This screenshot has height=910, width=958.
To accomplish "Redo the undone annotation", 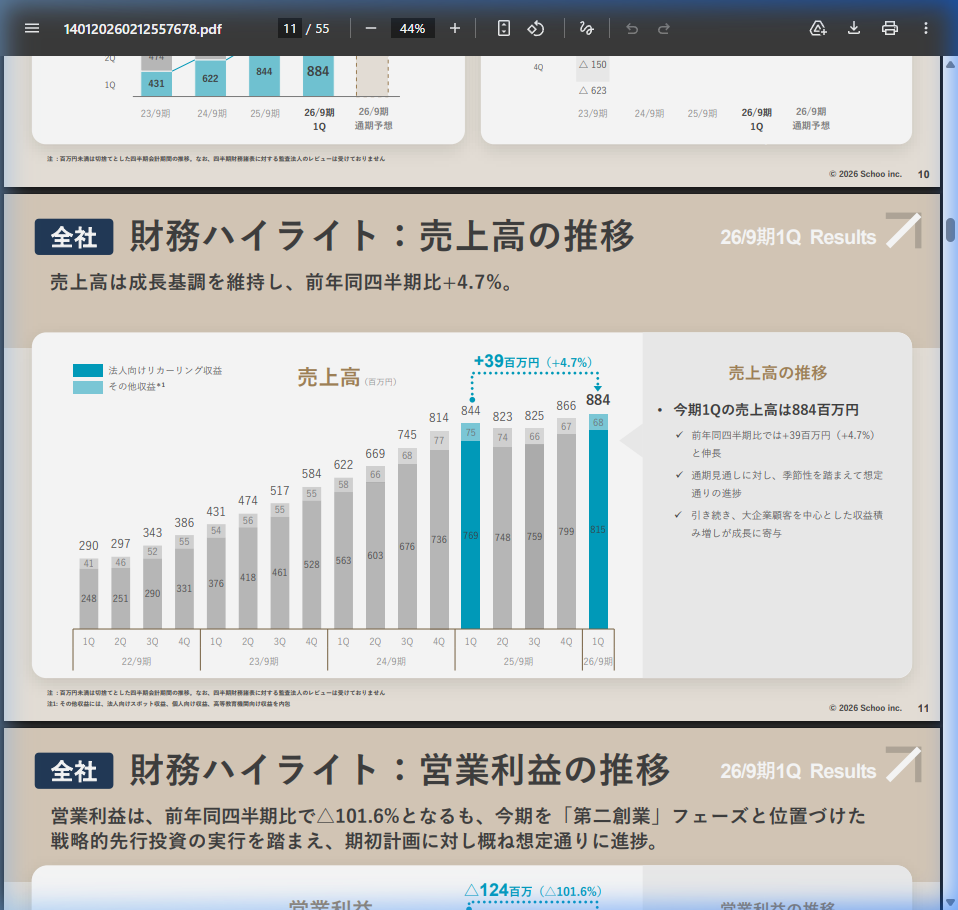I will pyautogui.click(x=667, y=28).
